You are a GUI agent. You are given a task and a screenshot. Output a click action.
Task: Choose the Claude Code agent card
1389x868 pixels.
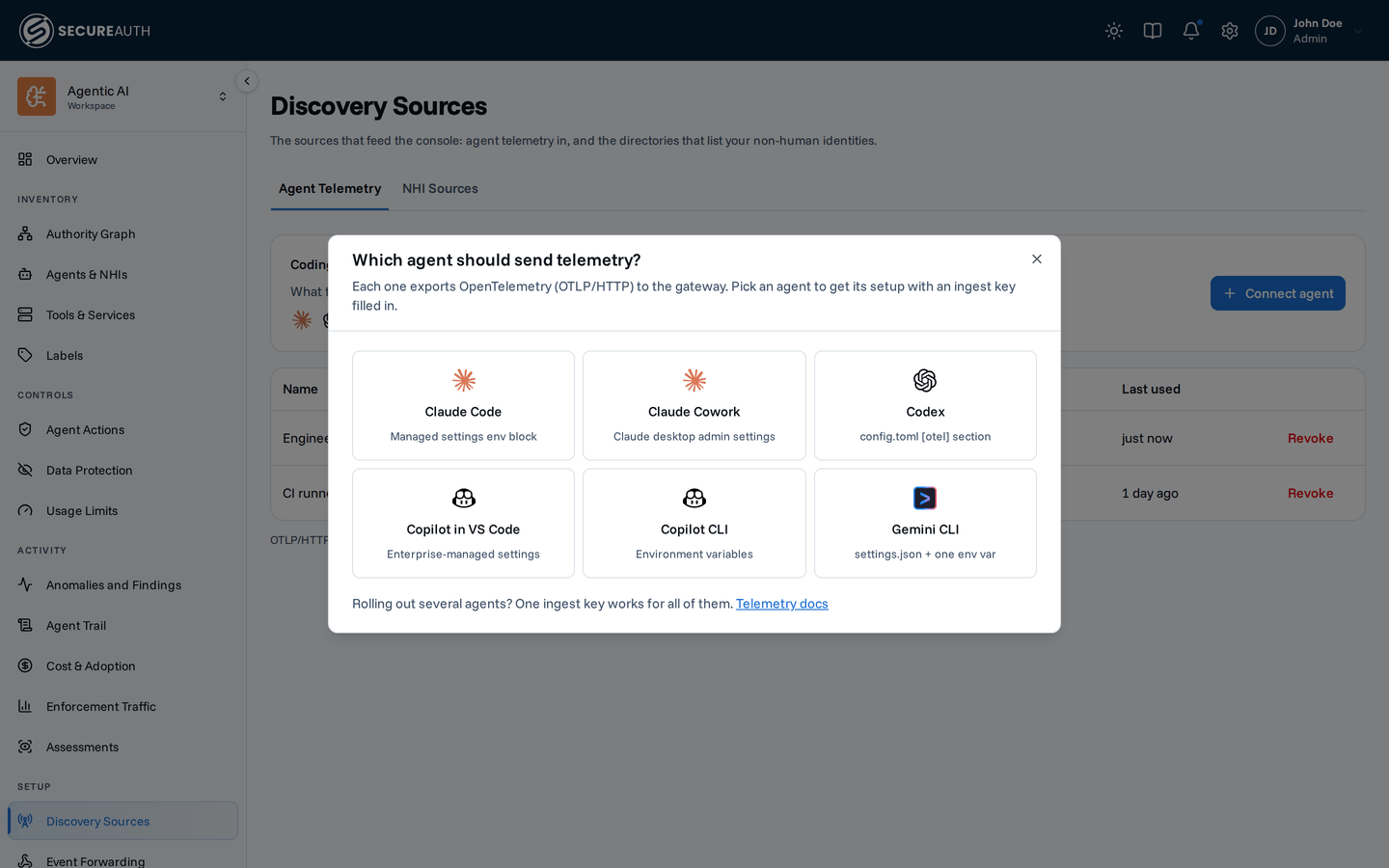[463, 405]
